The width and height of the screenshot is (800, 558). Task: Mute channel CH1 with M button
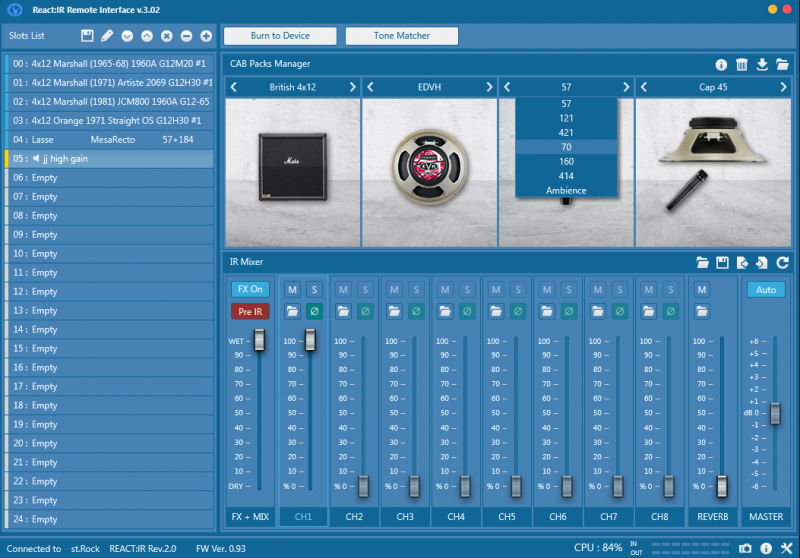point(293,289)
